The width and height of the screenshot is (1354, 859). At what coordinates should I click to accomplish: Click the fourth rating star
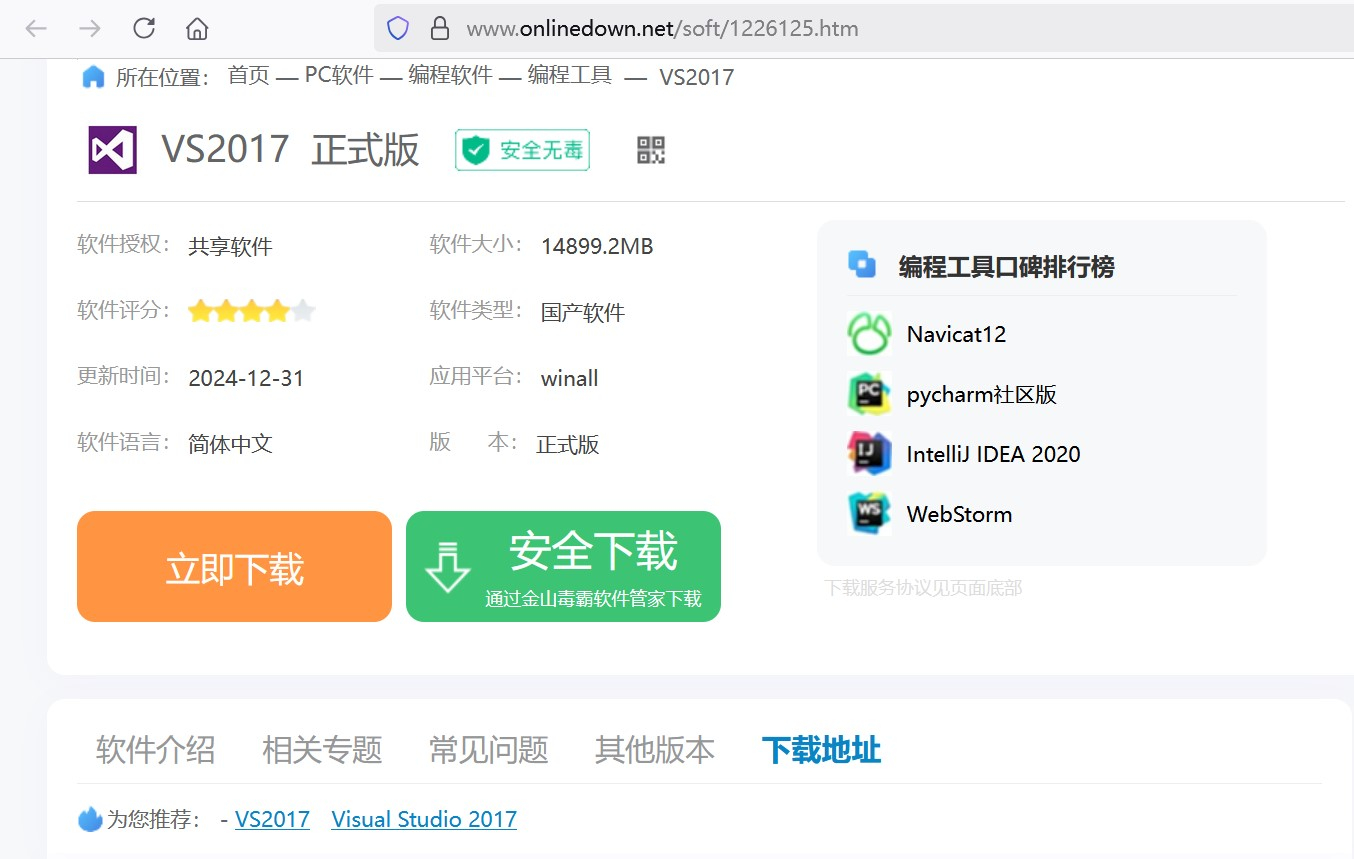point(277,312)
